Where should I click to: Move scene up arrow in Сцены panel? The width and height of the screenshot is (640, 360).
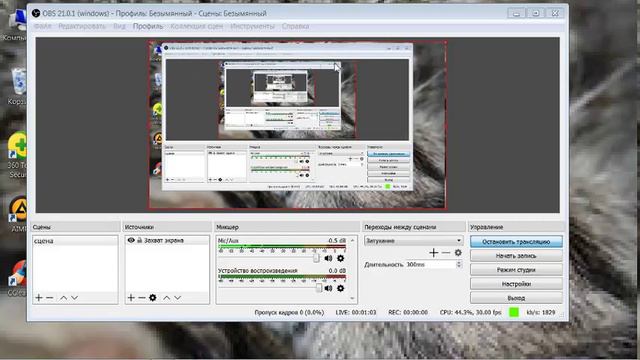(63, 298)
